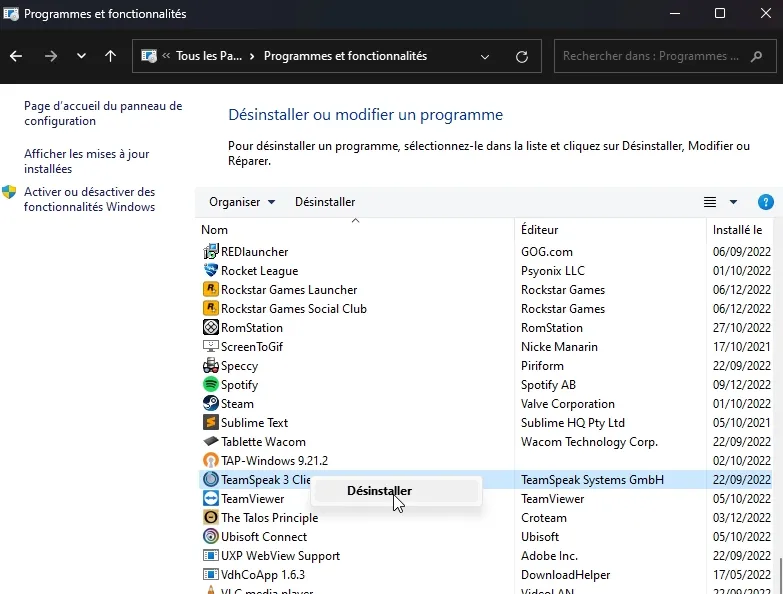
Task: Click the Spotify icon in the program list
Action: 211,385
